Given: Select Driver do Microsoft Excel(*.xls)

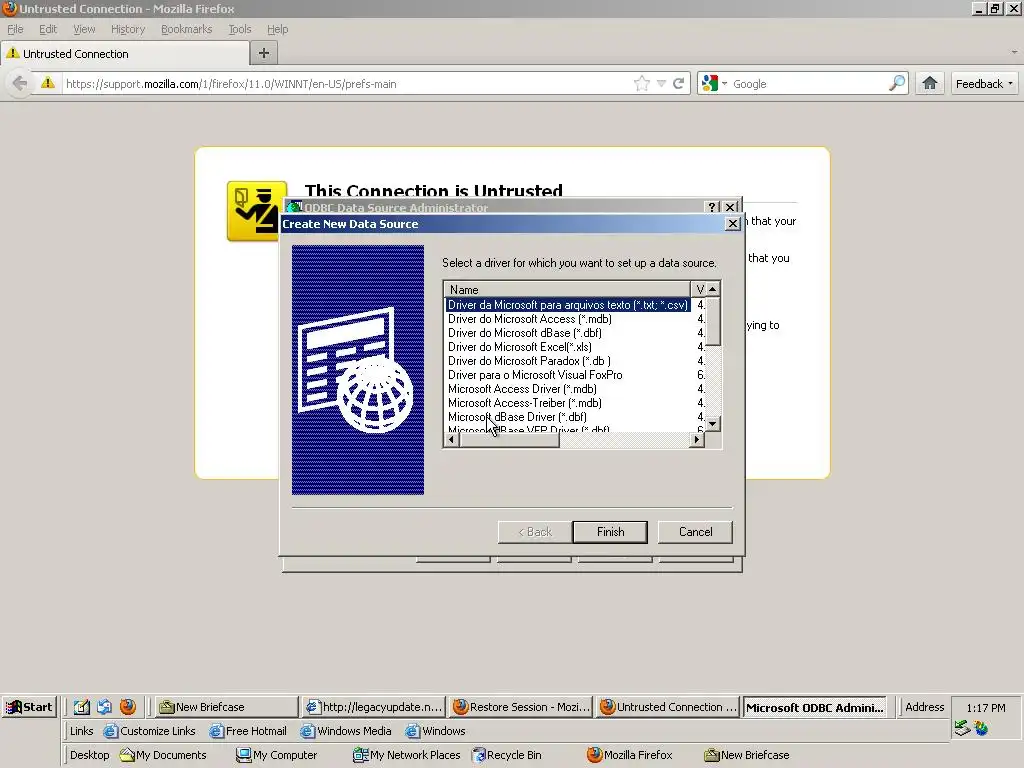Looking at the screenshot, I should coord(520,347).
